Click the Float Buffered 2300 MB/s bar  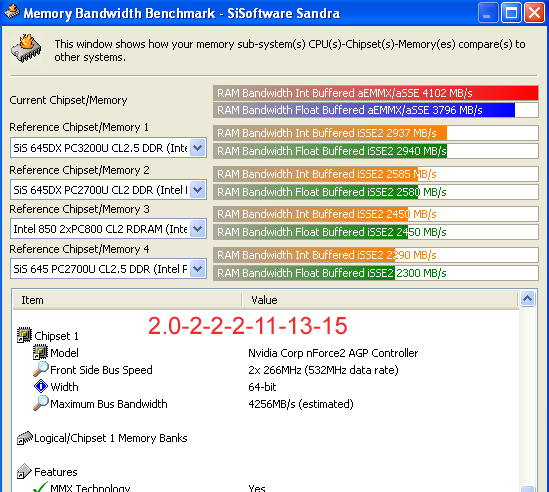375,273
